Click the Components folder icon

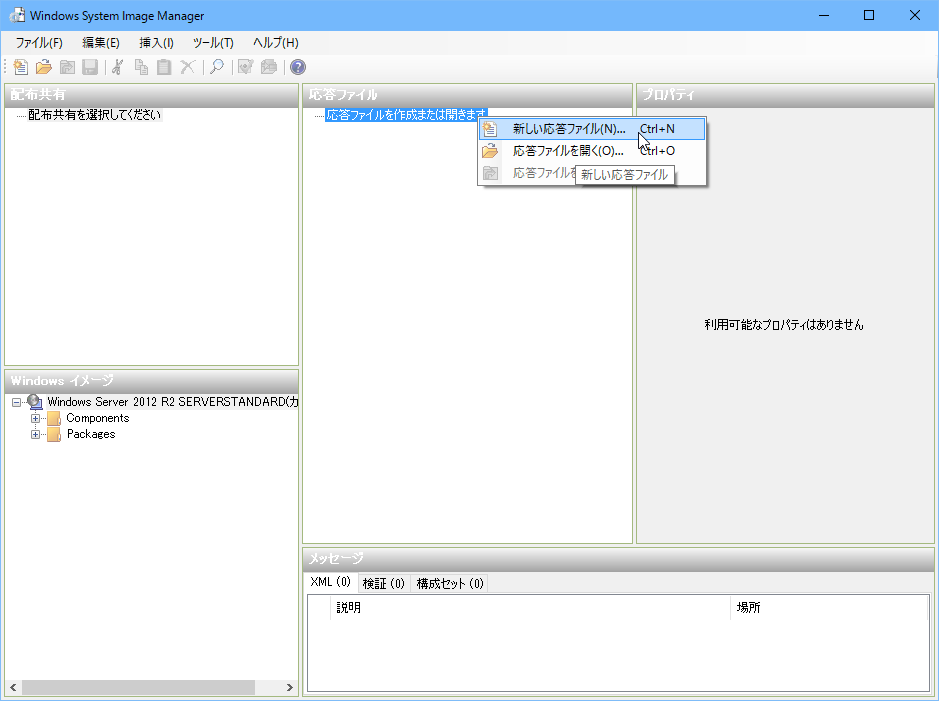click(54, 418)
